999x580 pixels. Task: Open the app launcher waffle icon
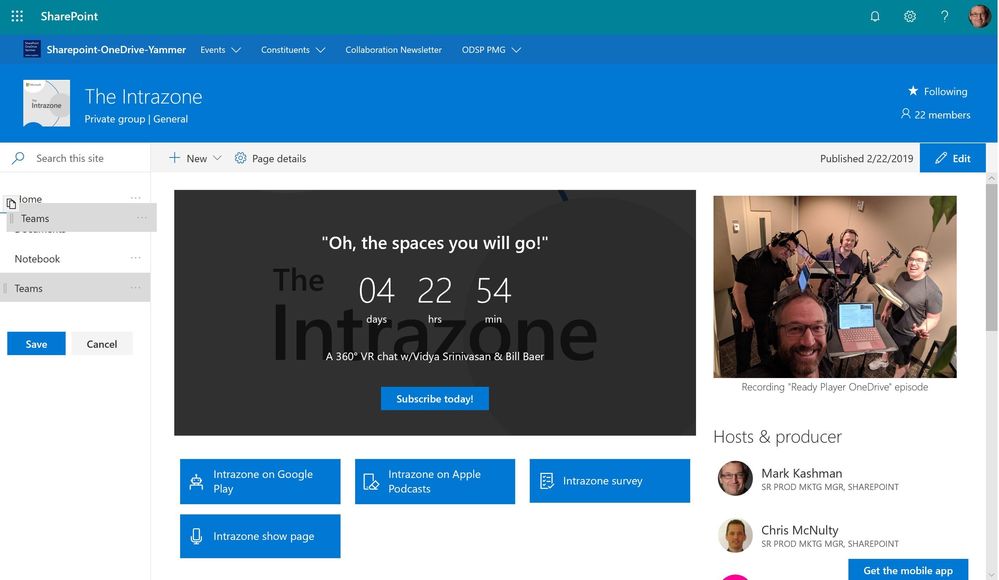17,16
